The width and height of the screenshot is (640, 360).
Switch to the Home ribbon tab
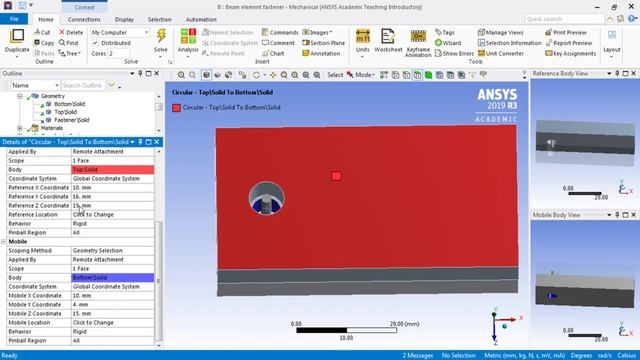(46, 19)
